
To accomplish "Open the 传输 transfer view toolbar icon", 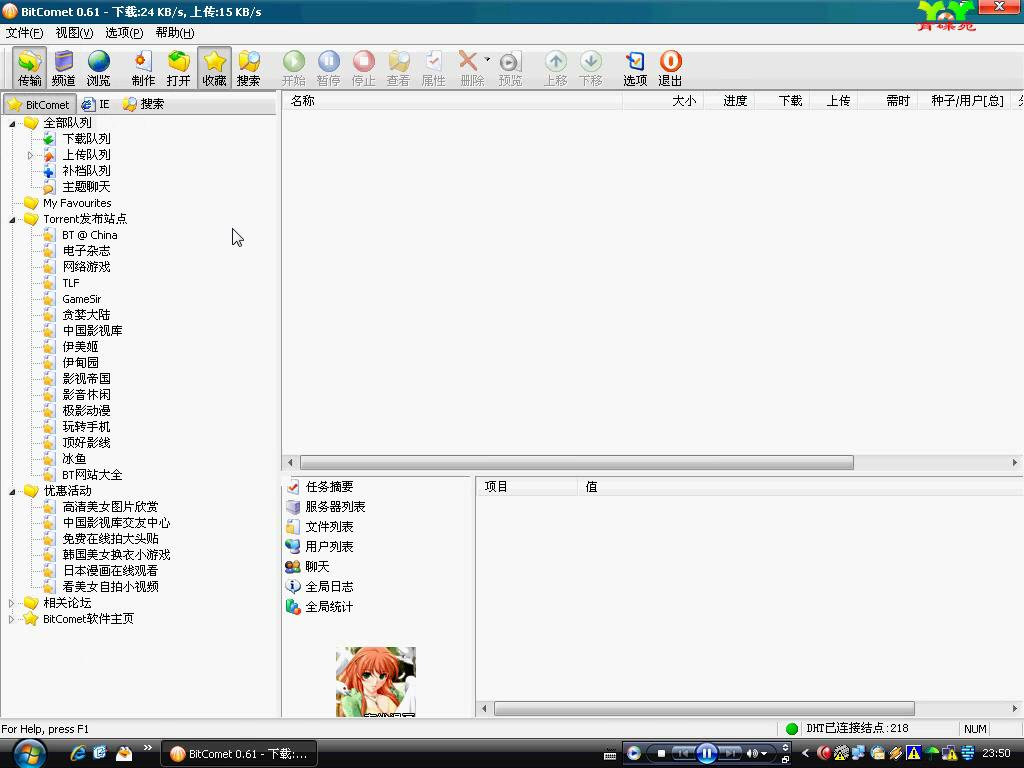I will [30, 68].
